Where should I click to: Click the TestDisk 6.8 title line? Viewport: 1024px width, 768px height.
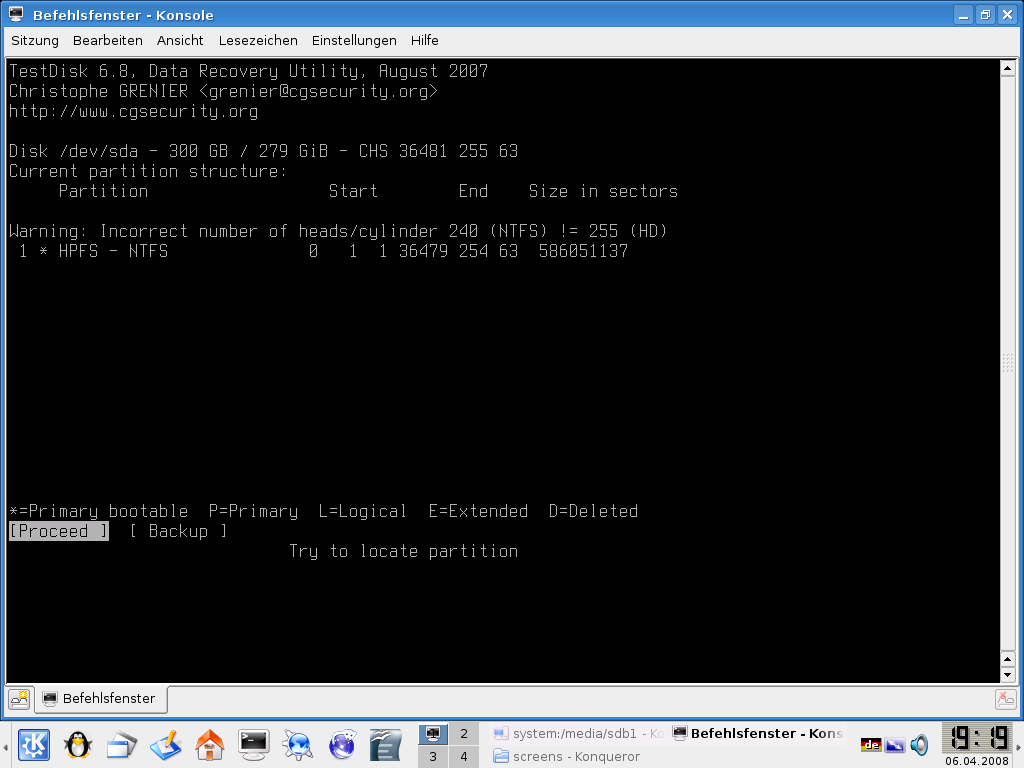click(x=248, y=71)
